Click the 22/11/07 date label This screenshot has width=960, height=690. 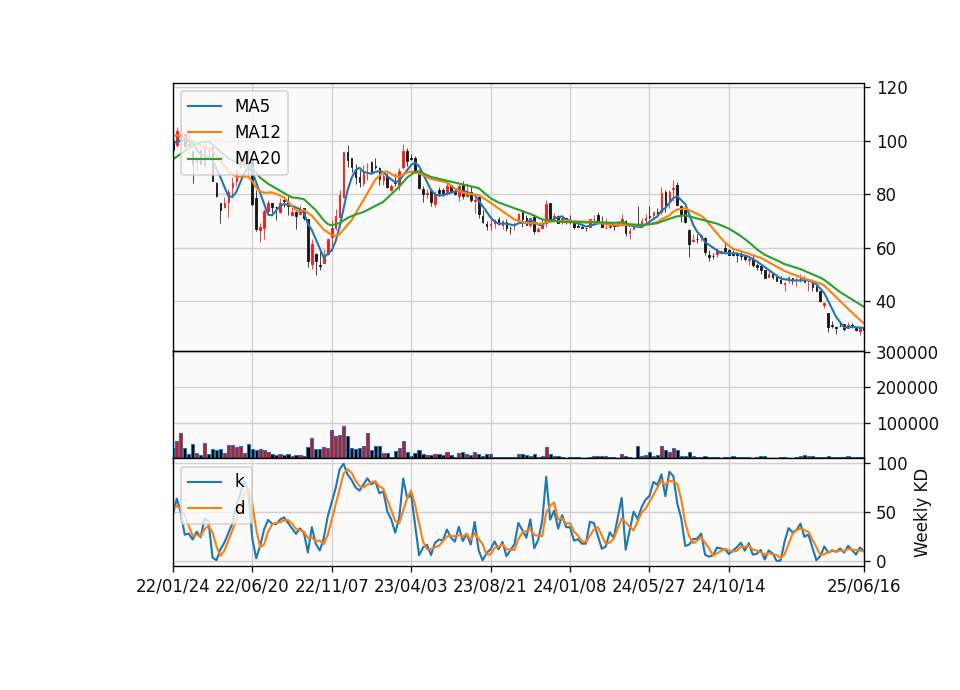pos(332,586)
